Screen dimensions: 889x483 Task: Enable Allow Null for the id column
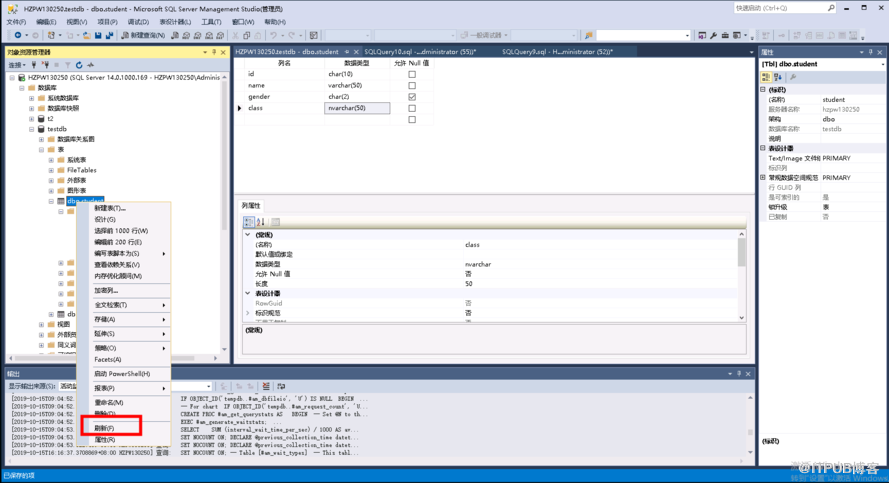pyautogui.click(x=411, y=74)
